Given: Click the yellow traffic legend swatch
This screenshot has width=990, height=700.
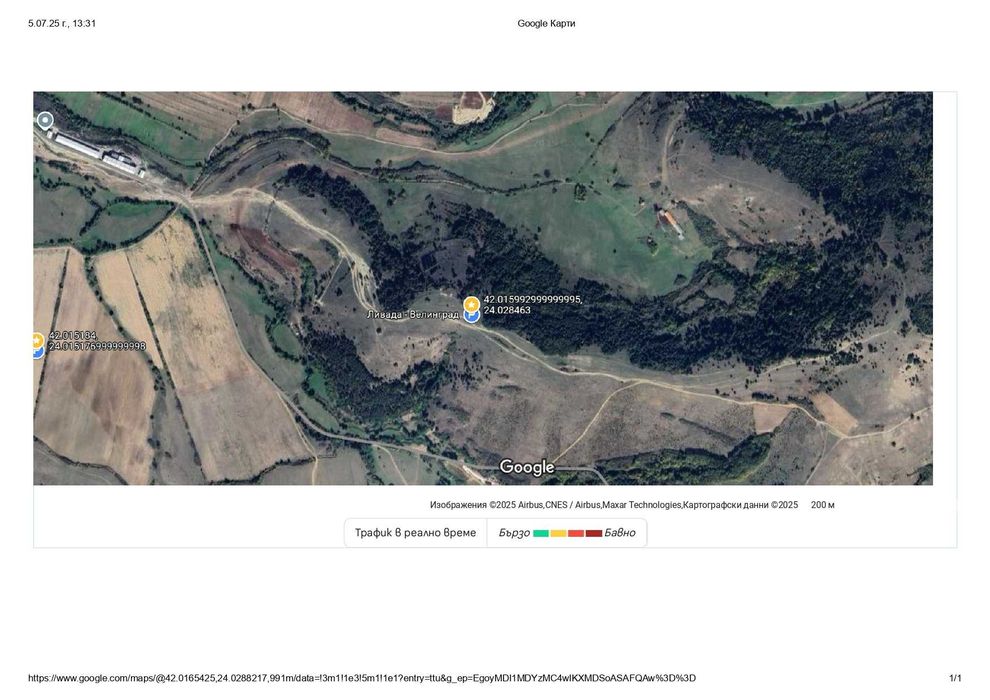Looking at the screenshot, I should click(x=558, y=533).
